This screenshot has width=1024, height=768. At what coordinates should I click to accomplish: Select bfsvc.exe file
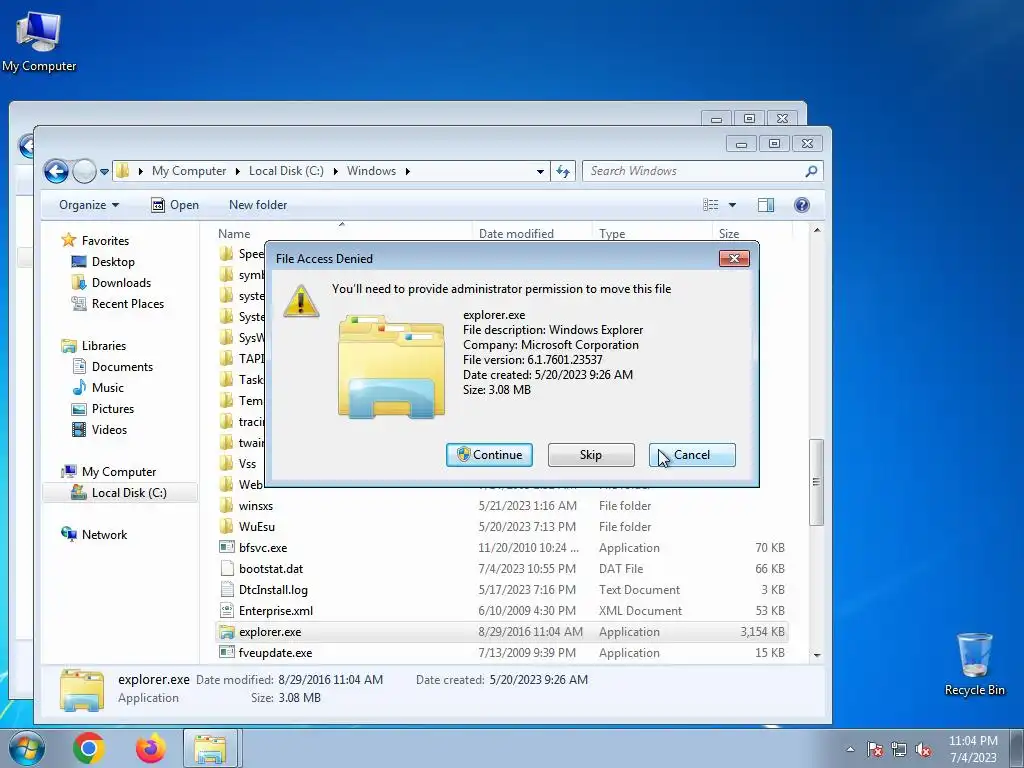click(x=501, y=547)
